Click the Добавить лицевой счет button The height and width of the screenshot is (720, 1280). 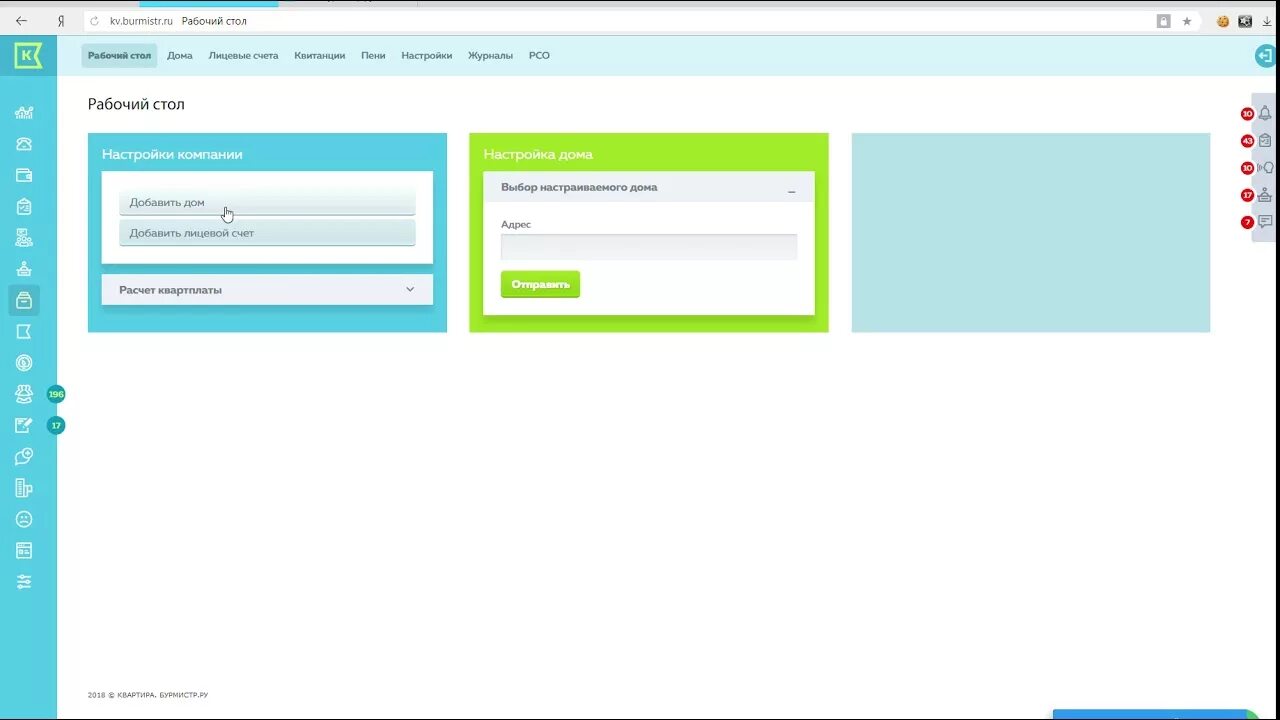coord(267,233)
